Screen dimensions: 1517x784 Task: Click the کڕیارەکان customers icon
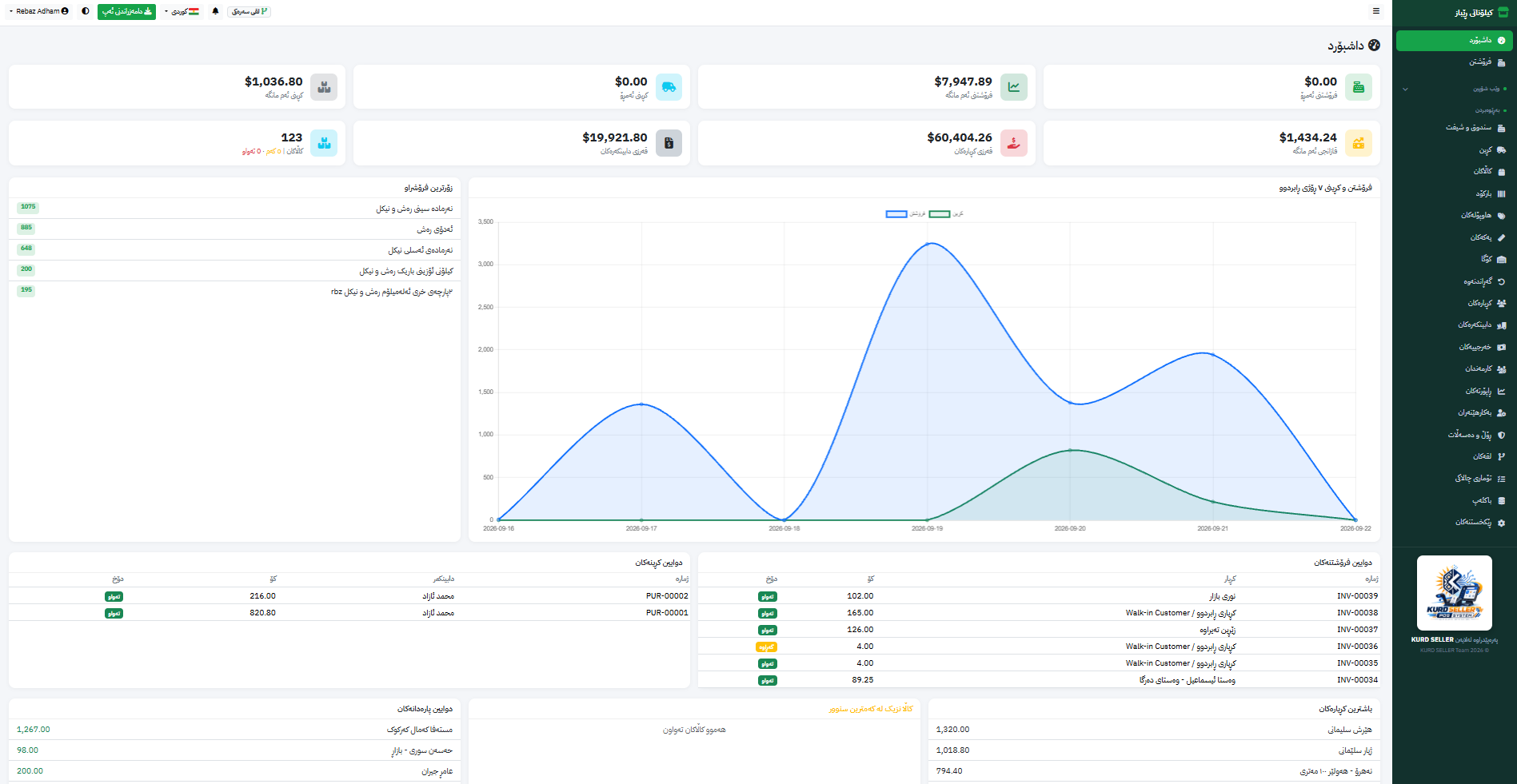coord(1501,303)
